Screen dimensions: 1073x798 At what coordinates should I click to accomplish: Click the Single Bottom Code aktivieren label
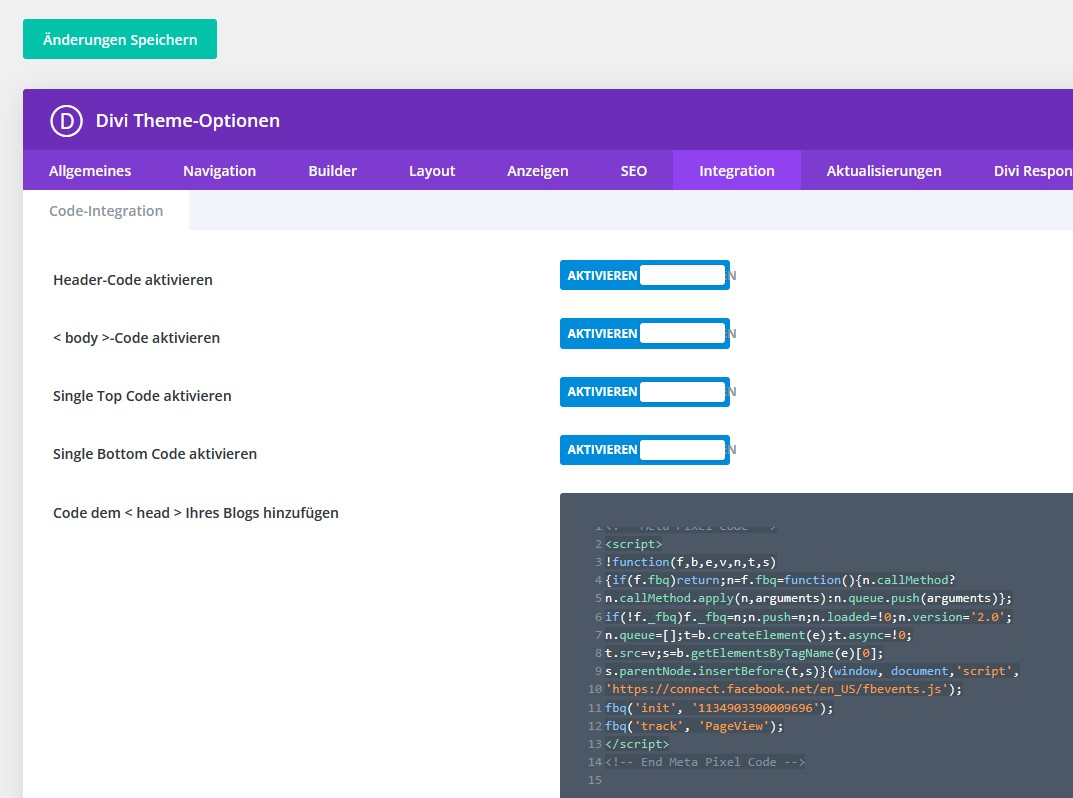155,454
